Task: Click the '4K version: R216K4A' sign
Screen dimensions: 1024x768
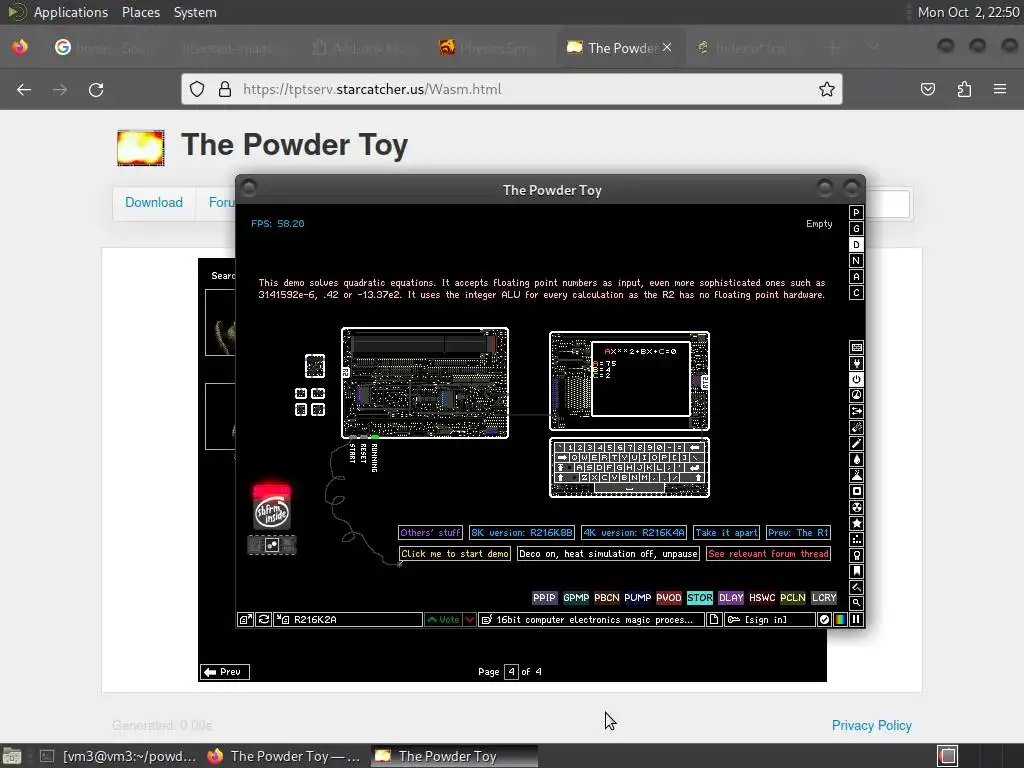Action: [x=634, y=533]
